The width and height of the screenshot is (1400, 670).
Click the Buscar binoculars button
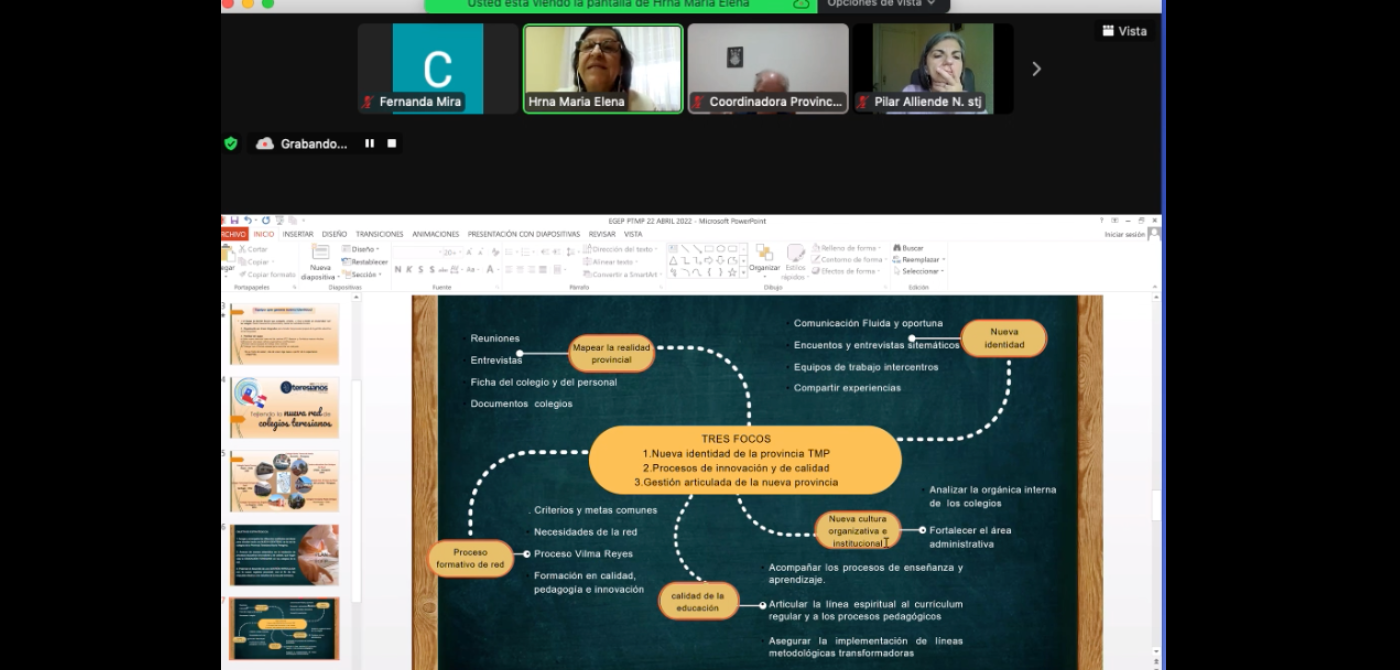(x=908, y=248)
